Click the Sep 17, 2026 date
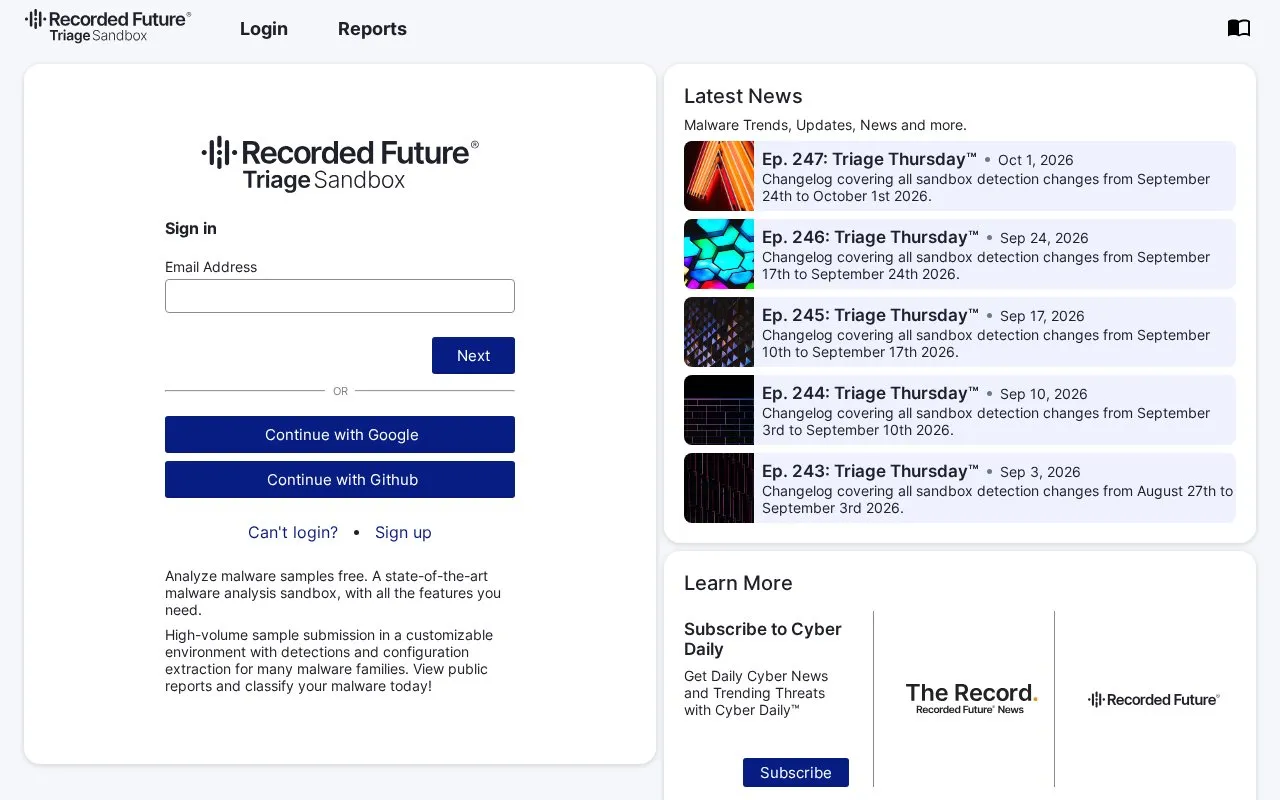This screenshot has width=1280, height=800. click(1042, 316)
